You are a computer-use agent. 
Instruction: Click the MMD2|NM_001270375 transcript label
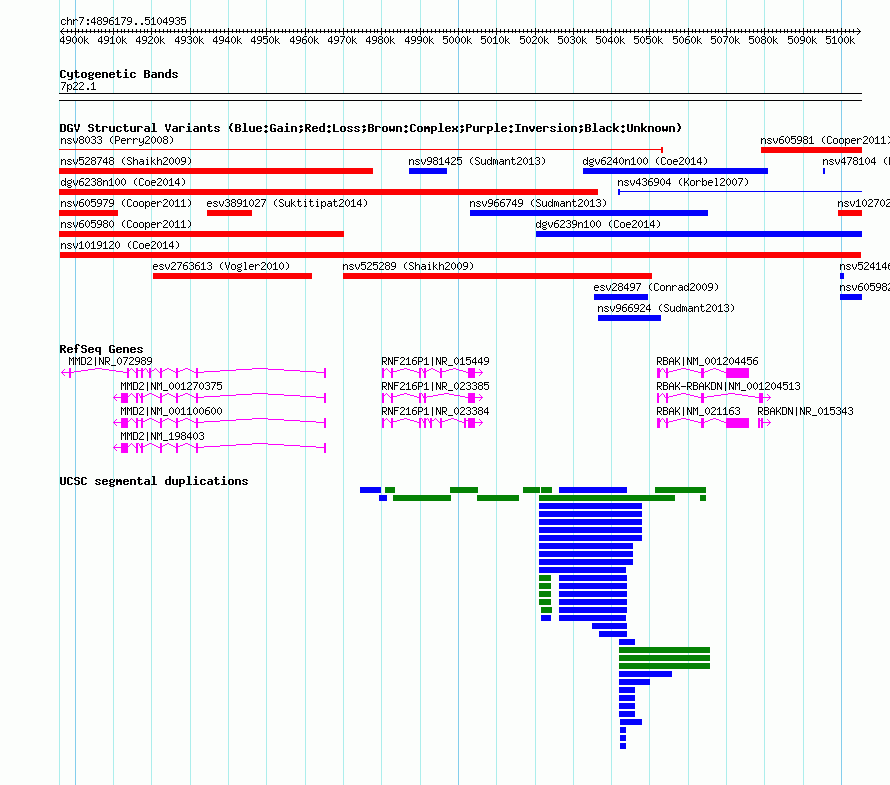(x=171, y=386)
